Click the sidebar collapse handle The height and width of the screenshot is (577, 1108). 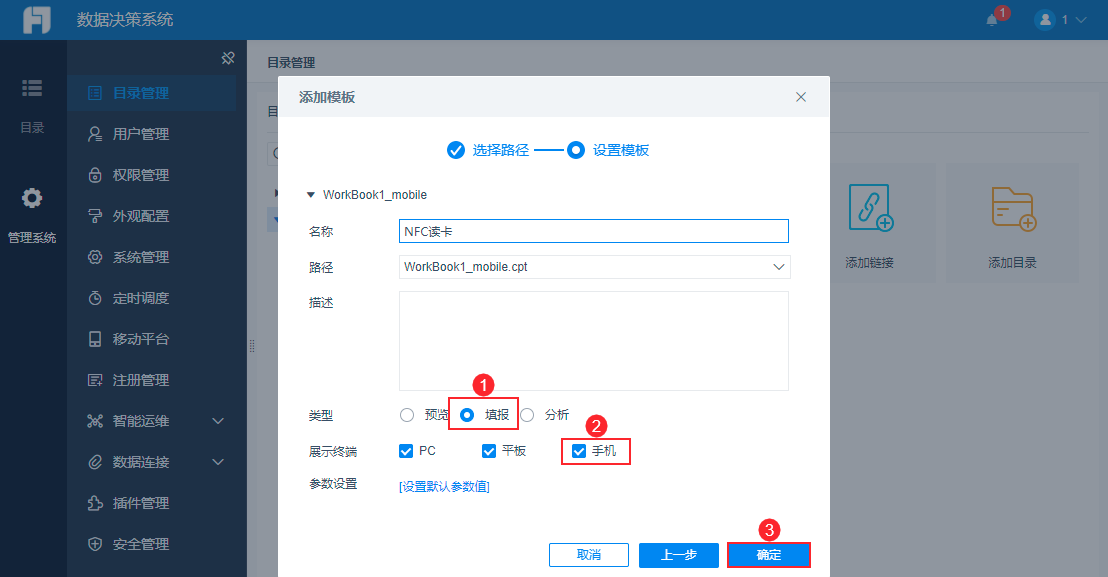(252, 346)
